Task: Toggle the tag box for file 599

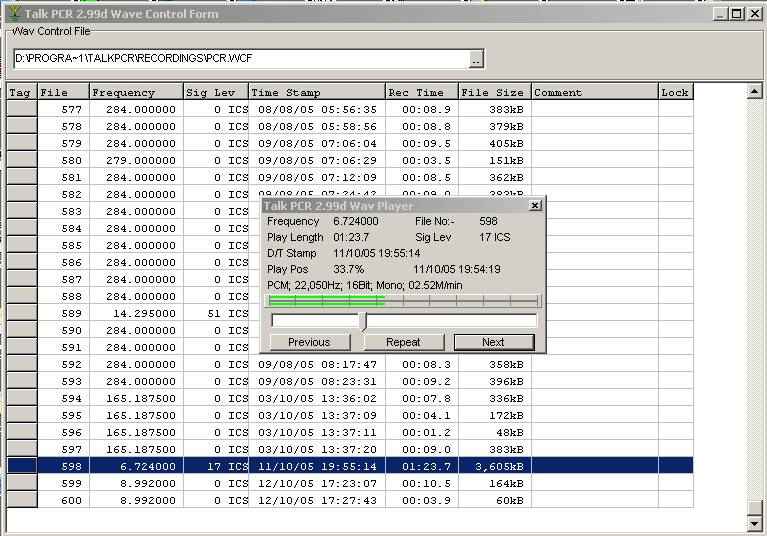Action: click(22, 483)
